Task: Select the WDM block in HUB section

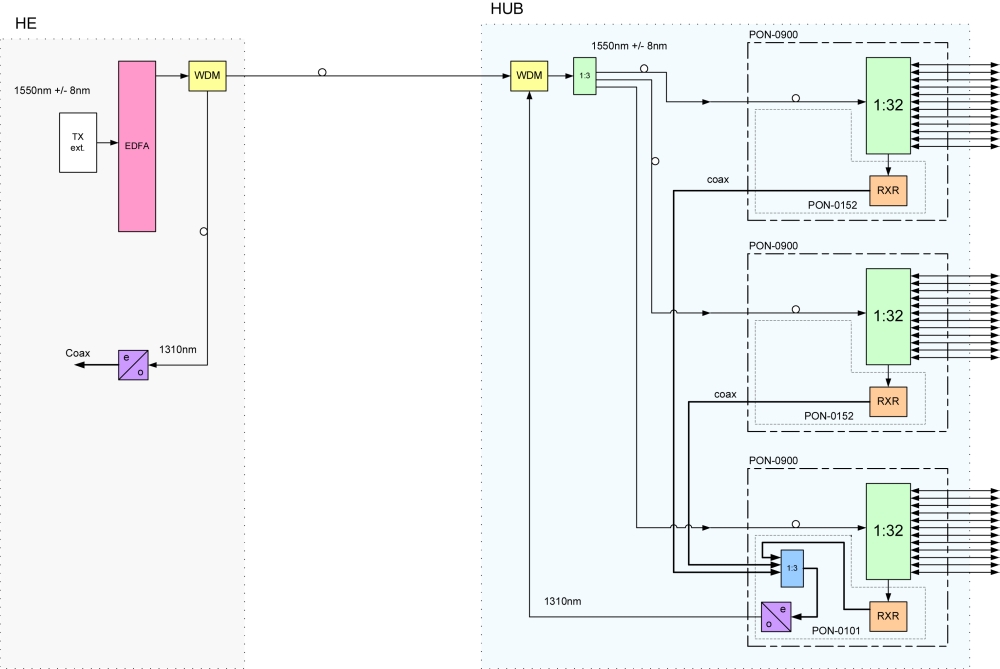Action: 529,76
